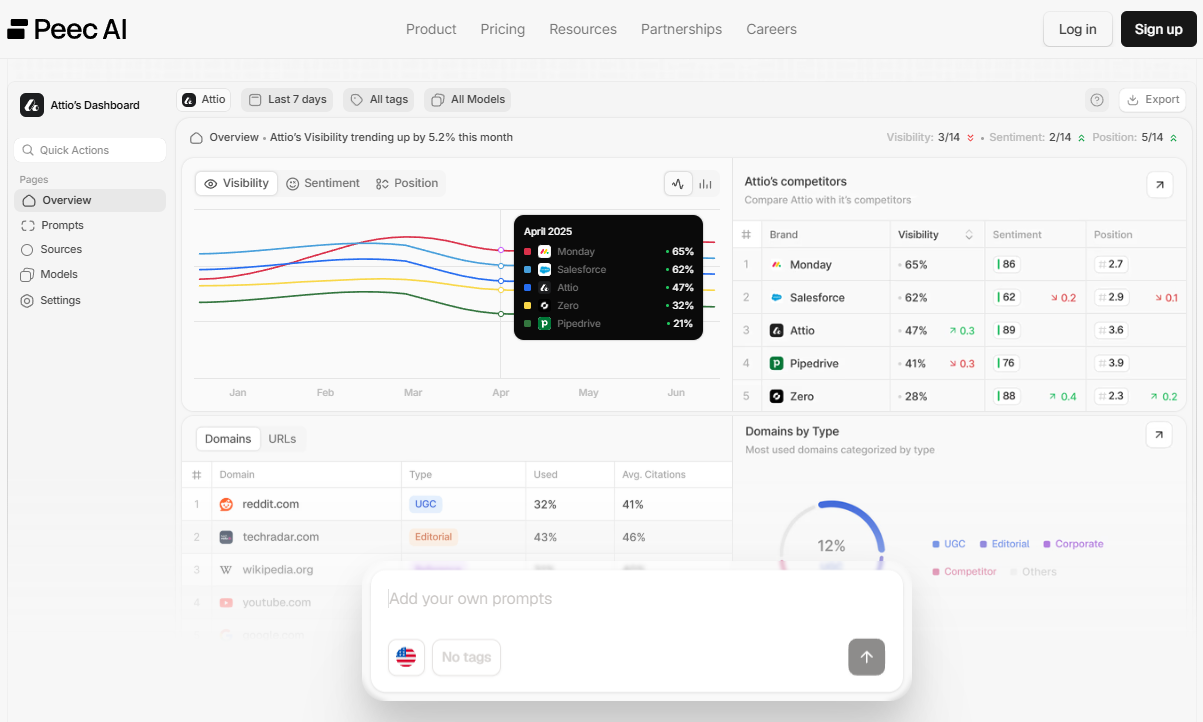Viewport: 1203px width, 722px height.
Task: Open the All Models filter
Action: click(x=468, y=100)
